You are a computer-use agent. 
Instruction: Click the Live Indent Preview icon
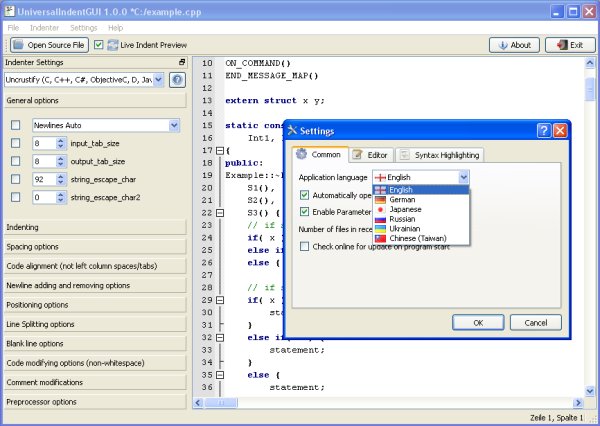pyautogui.click(x=112, y=45)
